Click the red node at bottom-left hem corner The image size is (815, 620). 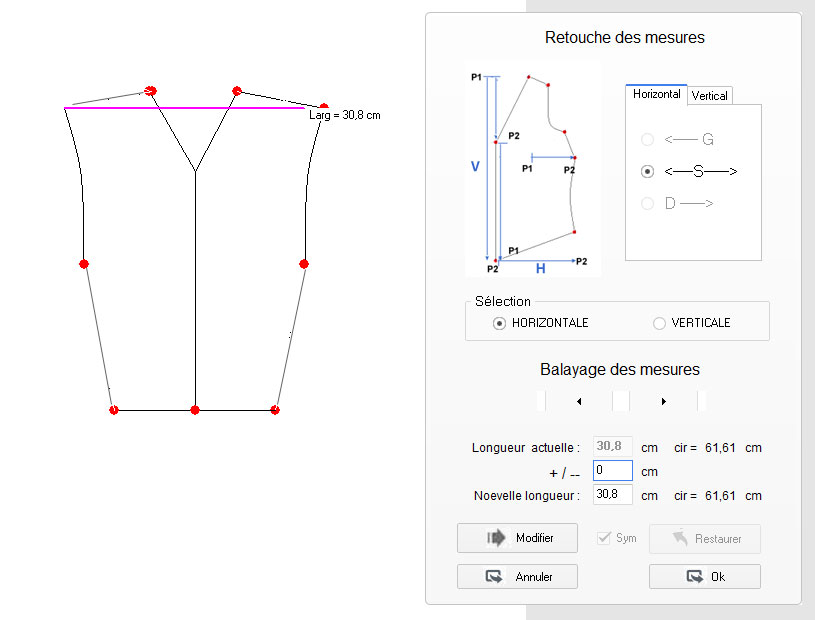114,410
